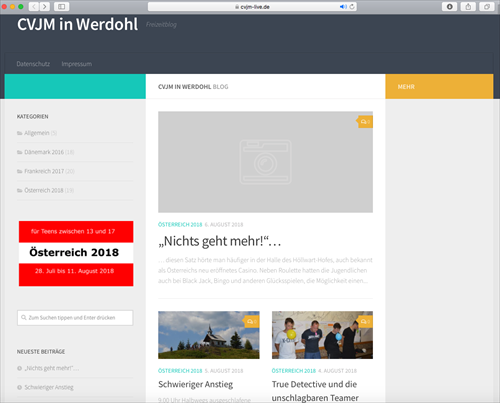Open the chapel-on-hill post thumbnail
Image resolution: width=500 pixels, height=403 pixels.
(209, 335)
